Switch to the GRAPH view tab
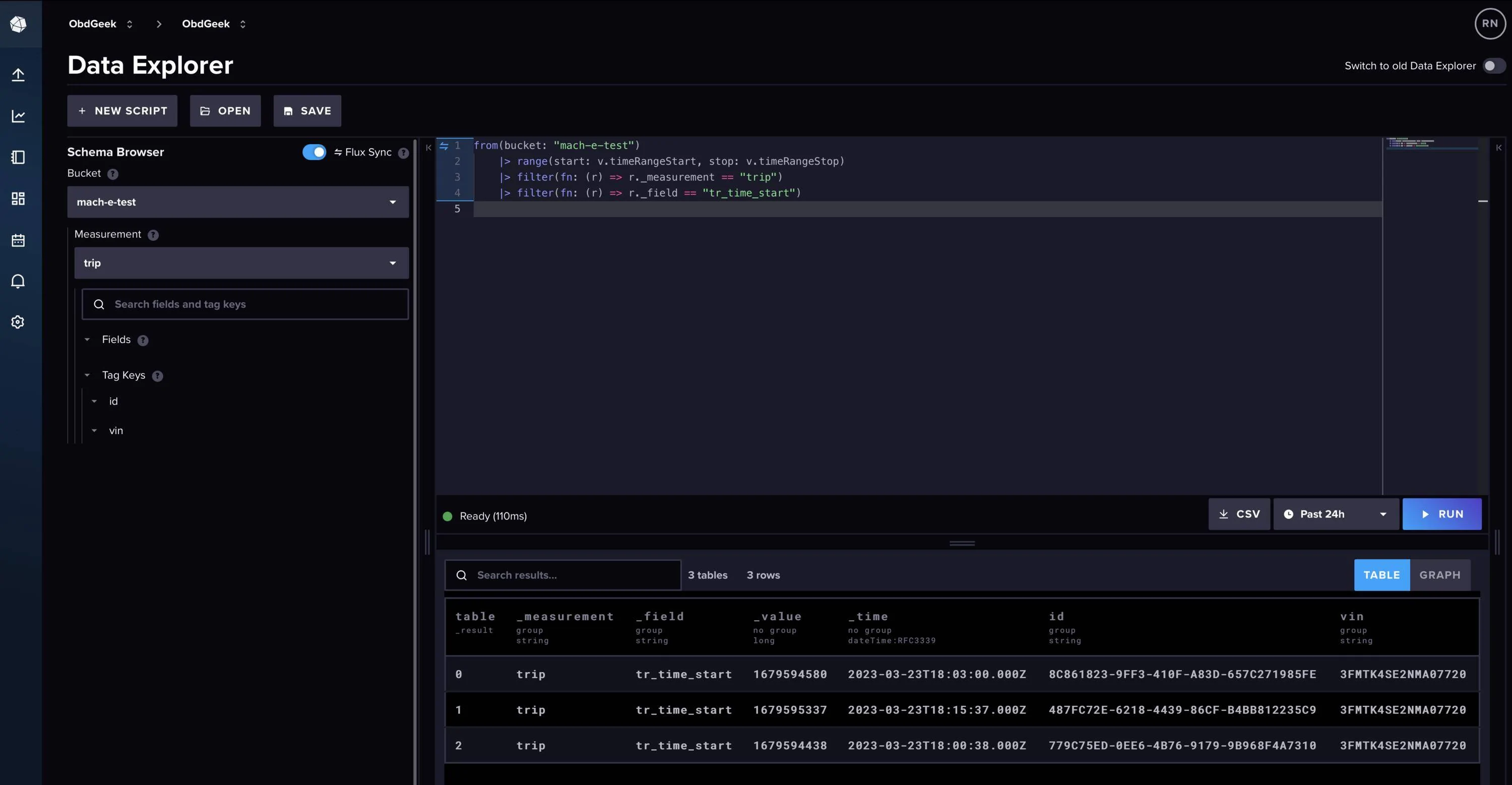 (1440, 575)
